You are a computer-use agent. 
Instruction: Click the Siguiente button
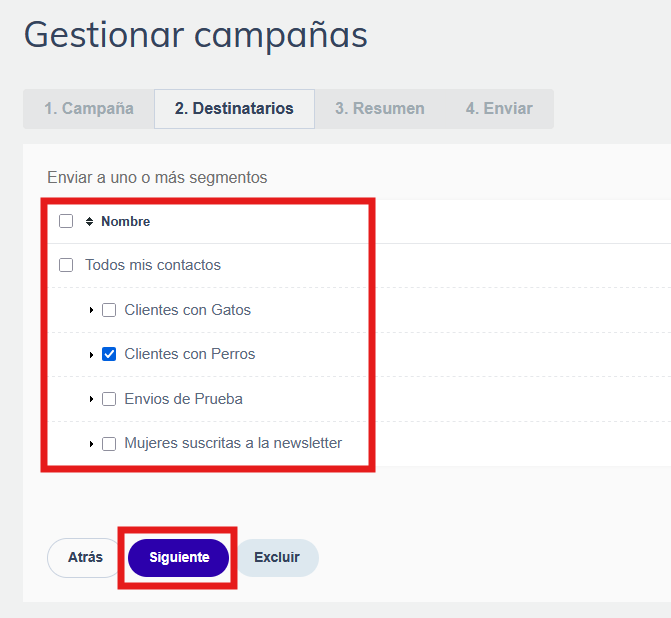click(x=178, y=558)
